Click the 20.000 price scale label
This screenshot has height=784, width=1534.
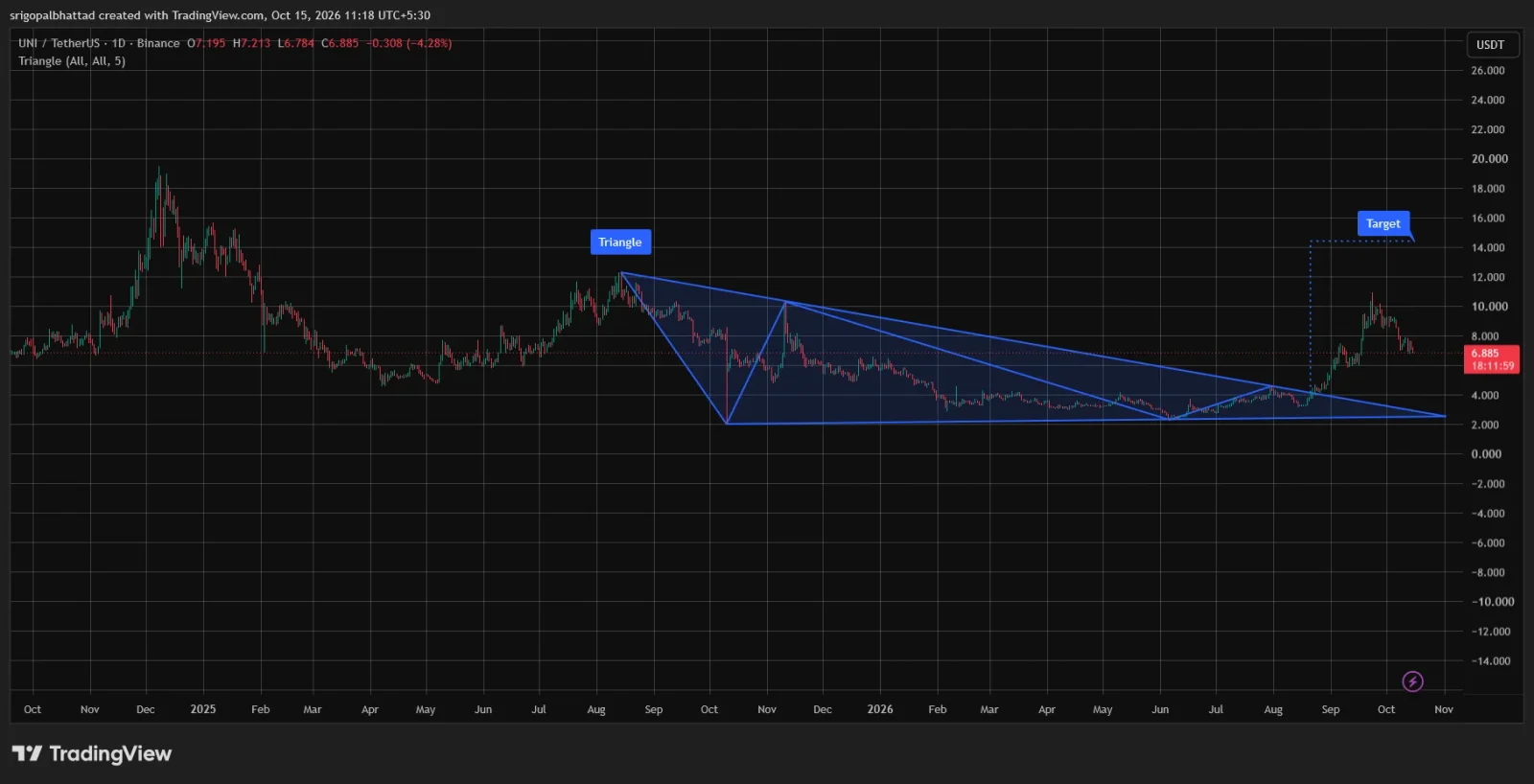pyautogui.click(x=1490, y=159)
